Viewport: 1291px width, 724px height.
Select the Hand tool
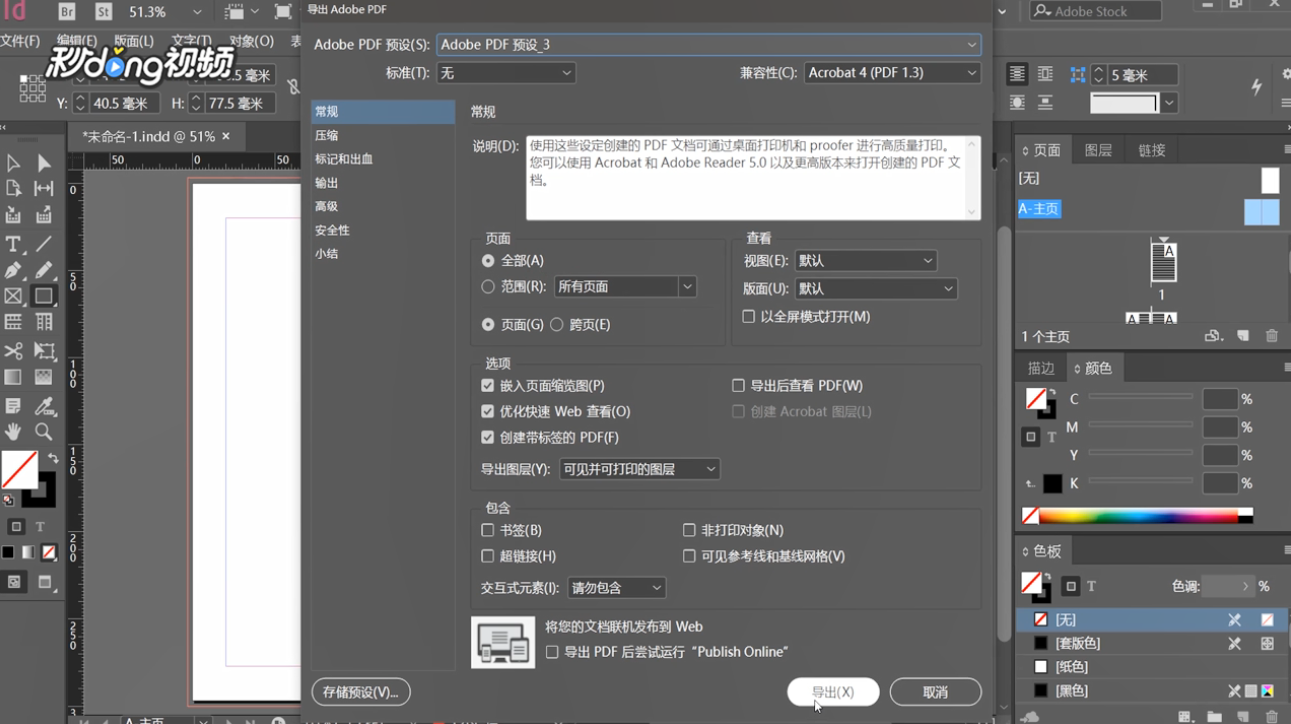click(x=13, y=432)
